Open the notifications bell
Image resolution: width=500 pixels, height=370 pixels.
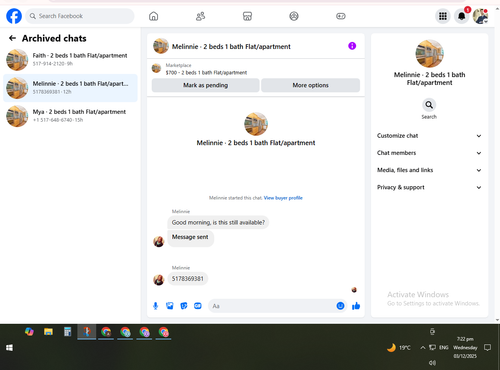tap(462, 16)
